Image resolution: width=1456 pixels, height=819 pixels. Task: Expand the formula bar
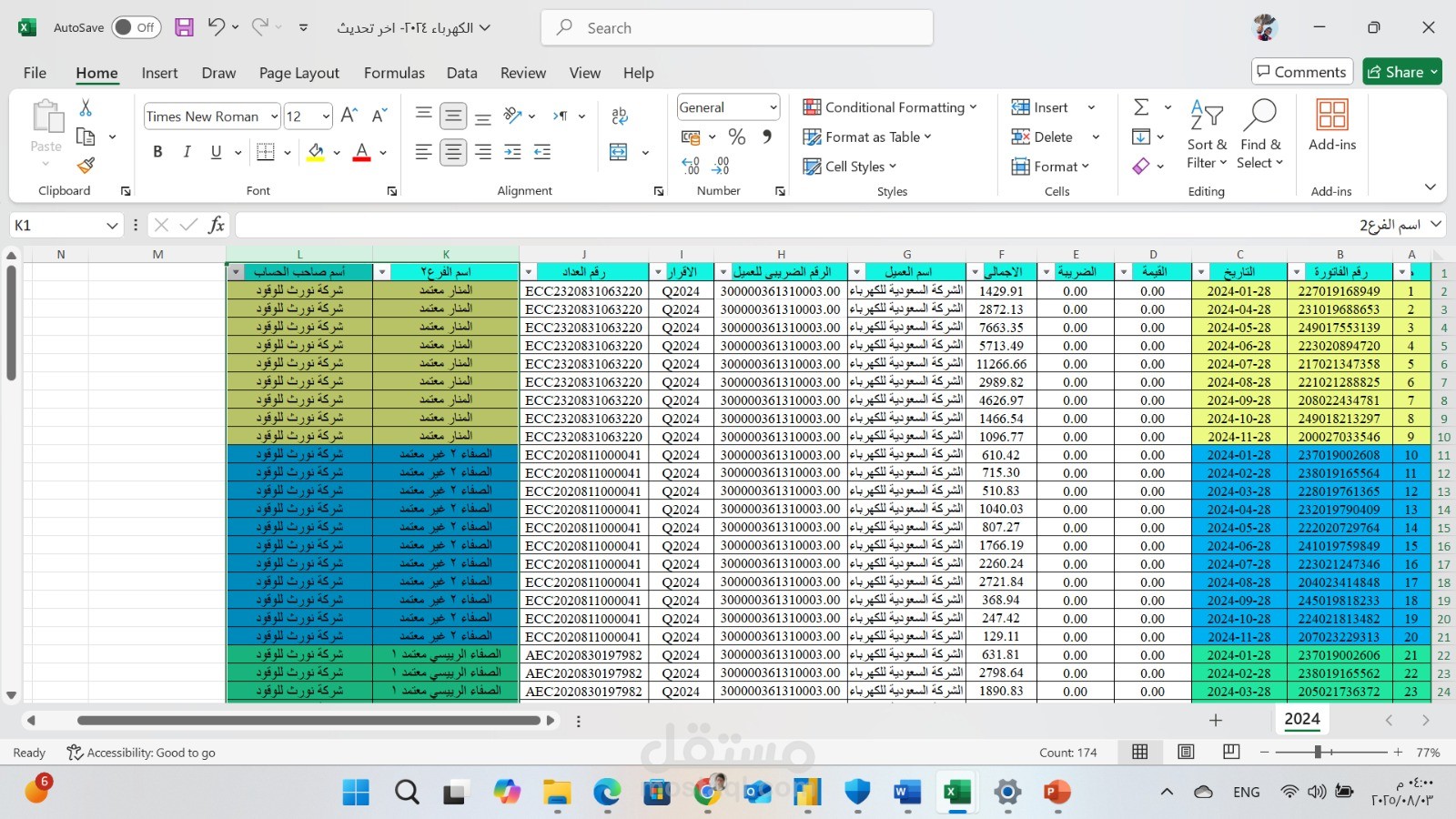[x=1435, y=224]
